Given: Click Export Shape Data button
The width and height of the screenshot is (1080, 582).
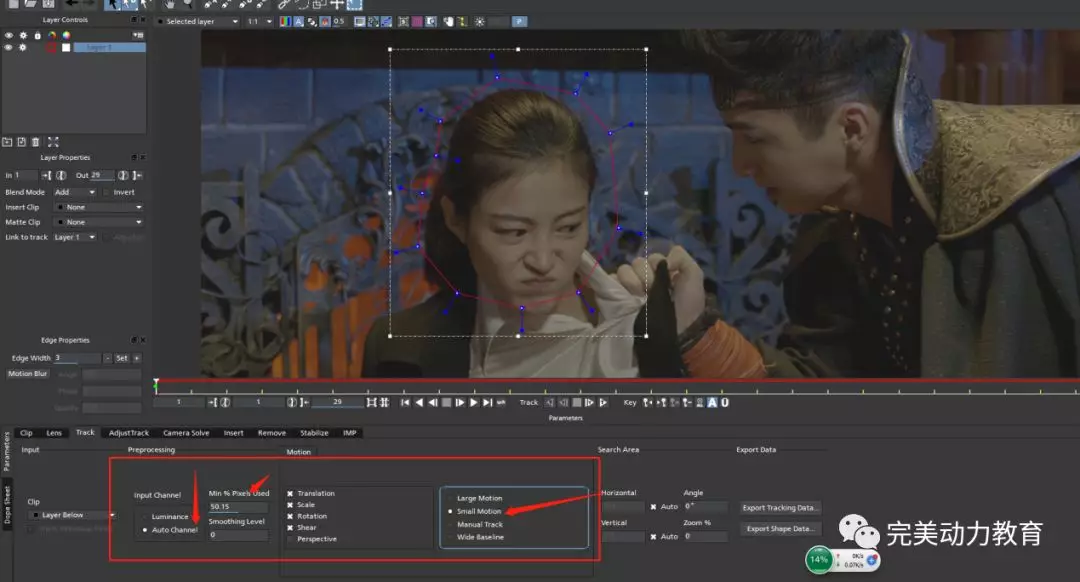Looking at the screenshot, I should (781, 529).
